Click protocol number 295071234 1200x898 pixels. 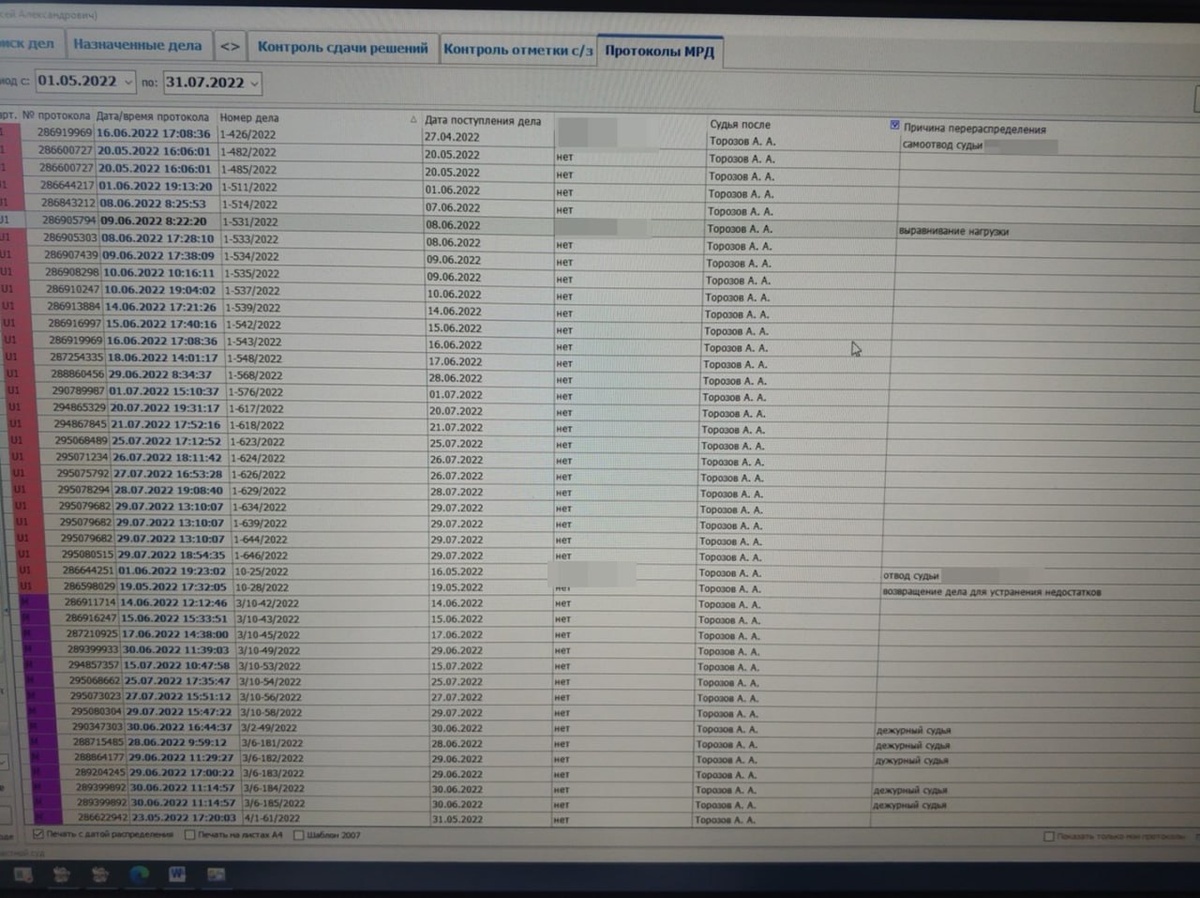(x=83, y=457)
